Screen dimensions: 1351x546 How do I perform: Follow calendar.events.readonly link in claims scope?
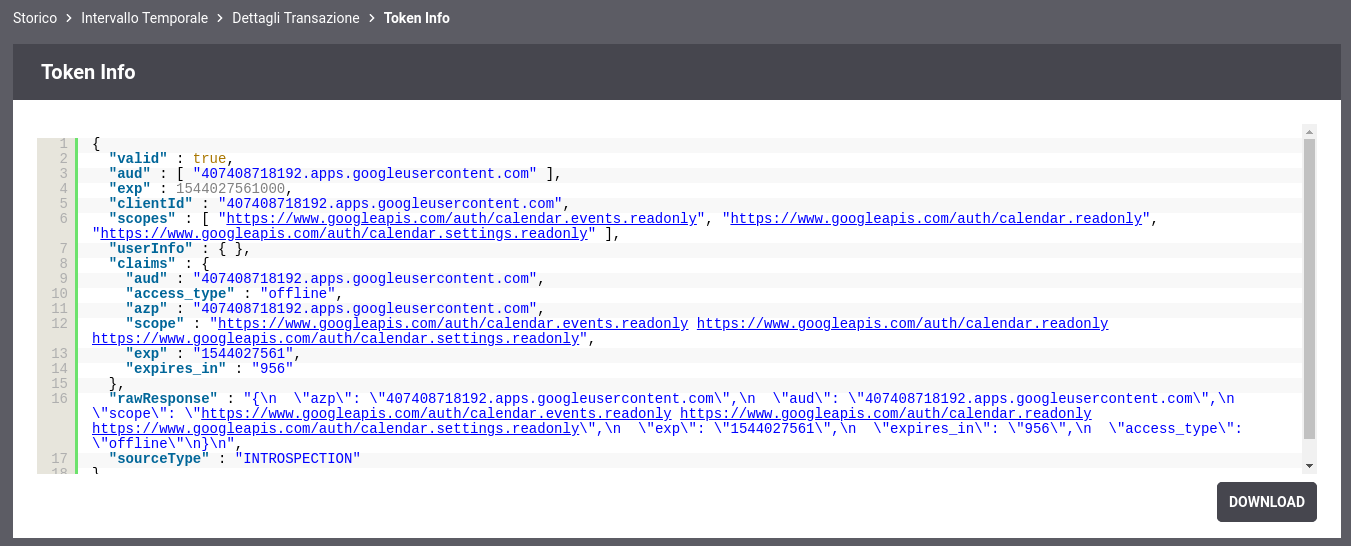point(453,323)
